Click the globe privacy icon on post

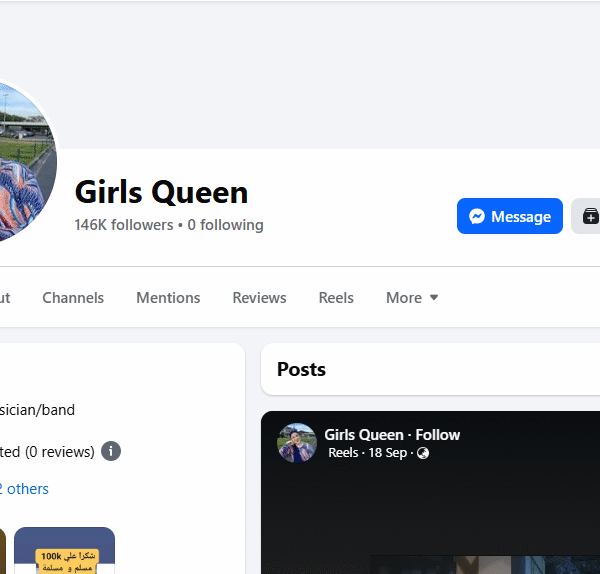[x=423, y=453]
